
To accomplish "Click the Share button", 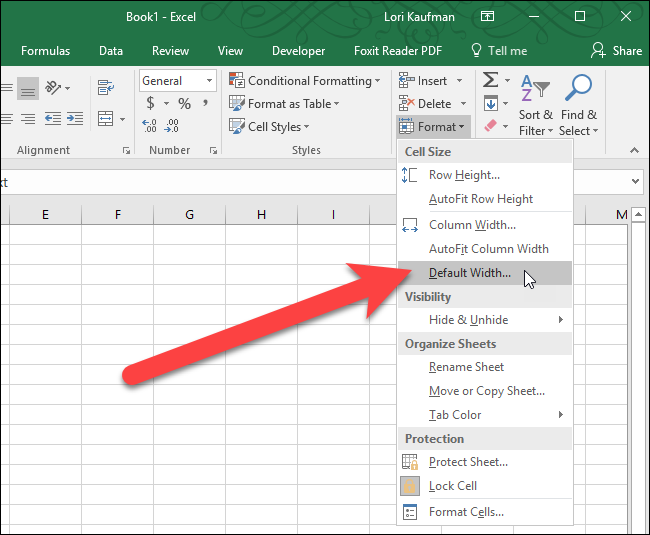I will [x=616, y=51].
